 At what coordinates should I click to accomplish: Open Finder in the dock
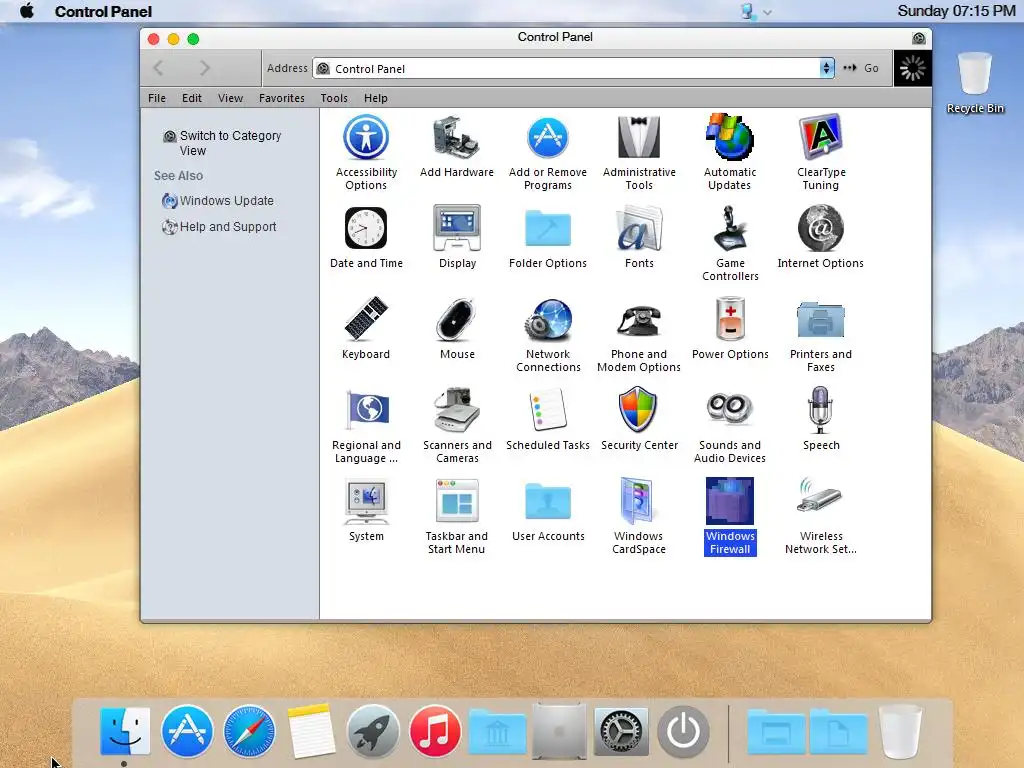pyautogui.click(x=125, y=731)
